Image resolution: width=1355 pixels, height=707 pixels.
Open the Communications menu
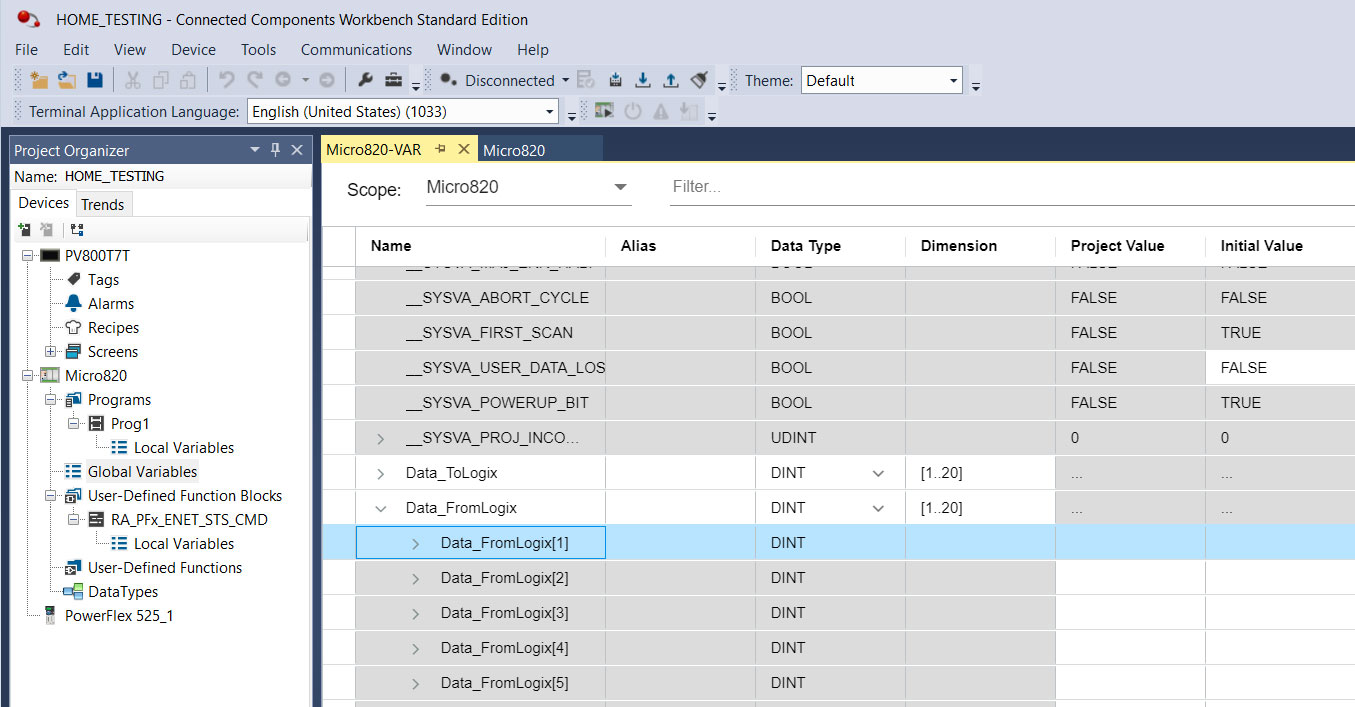356,49
